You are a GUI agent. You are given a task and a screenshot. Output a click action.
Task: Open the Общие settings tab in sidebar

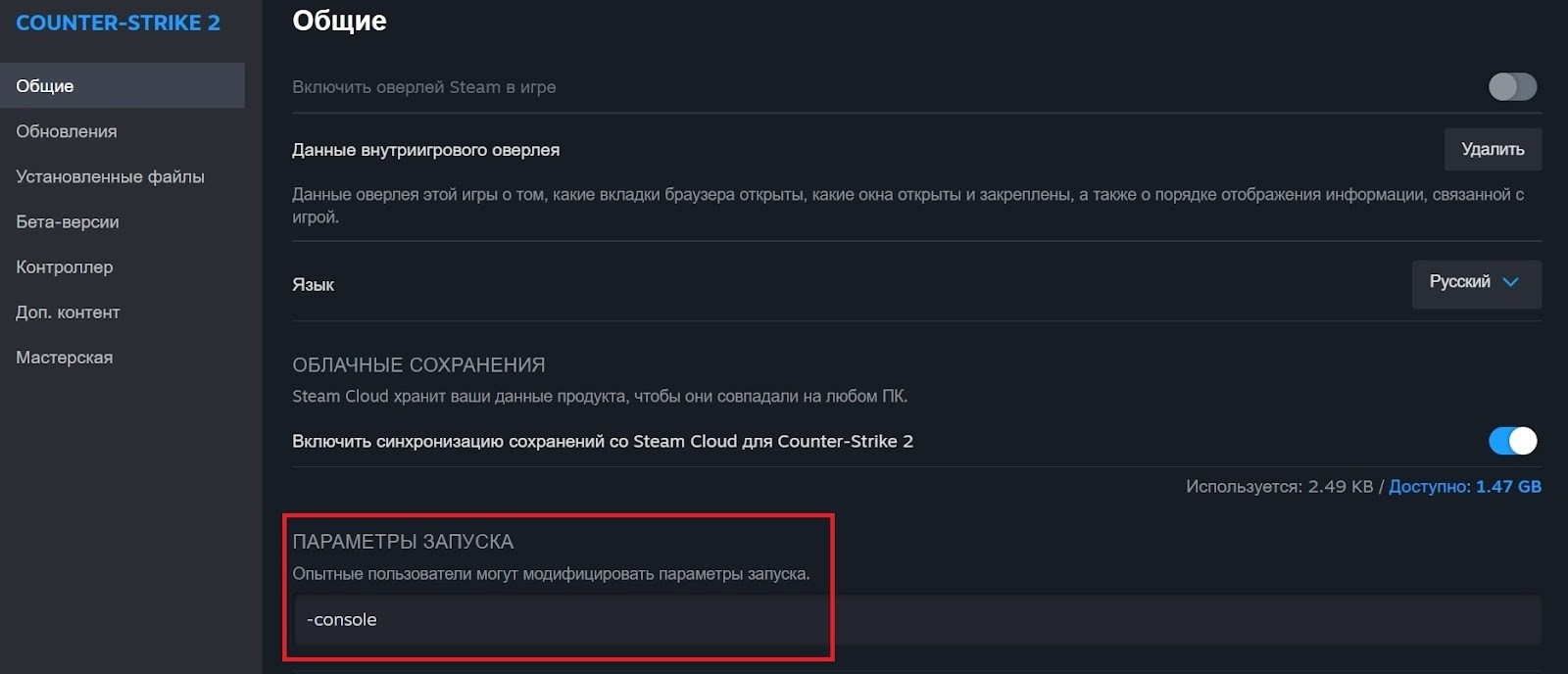[45, 86]
